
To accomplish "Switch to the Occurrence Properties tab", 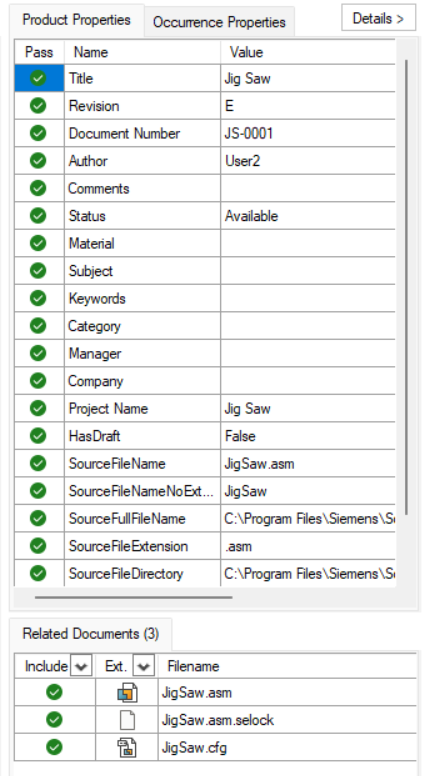I will (x=219, y=22).
